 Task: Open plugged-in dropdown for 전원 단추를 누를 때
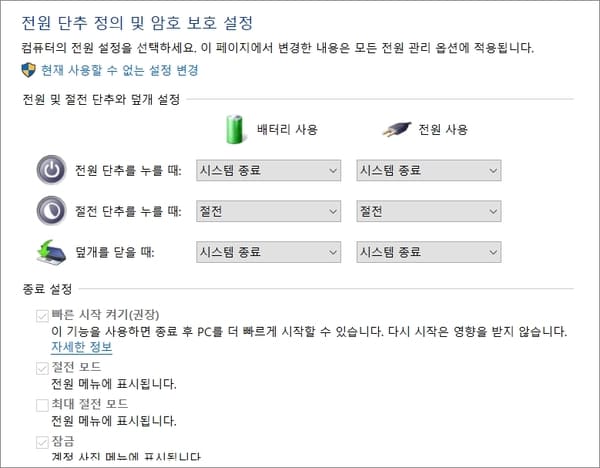click(x=429, y=170)
